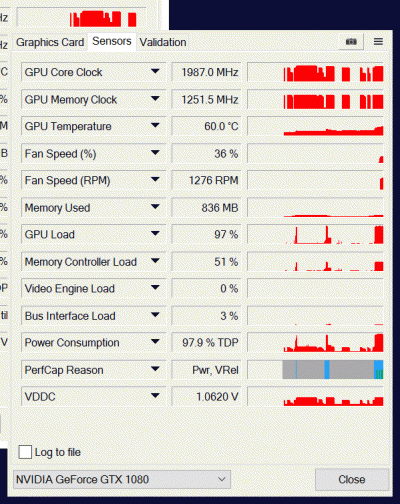The image size is (400, 504).
Task: Open the GPU Core Clock dropdown arrow
Action: (155, 72)
